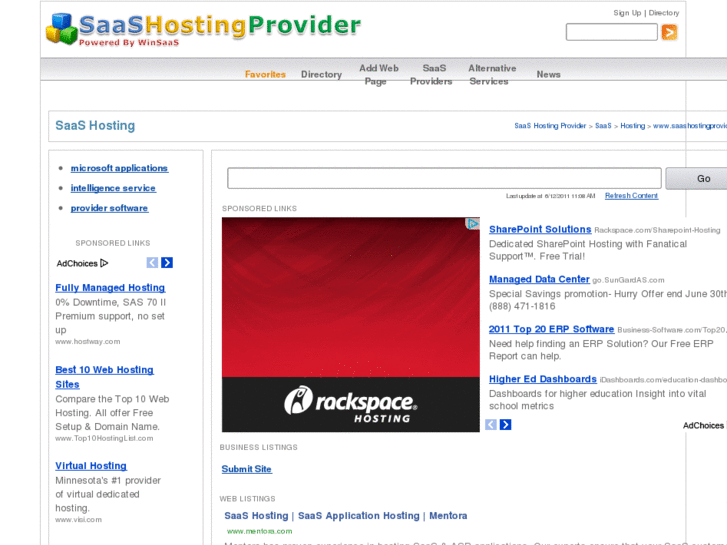The image size is (727, 545).
Task: Click next arrow below sponsored links list
Action: click(x=505, y=424)
